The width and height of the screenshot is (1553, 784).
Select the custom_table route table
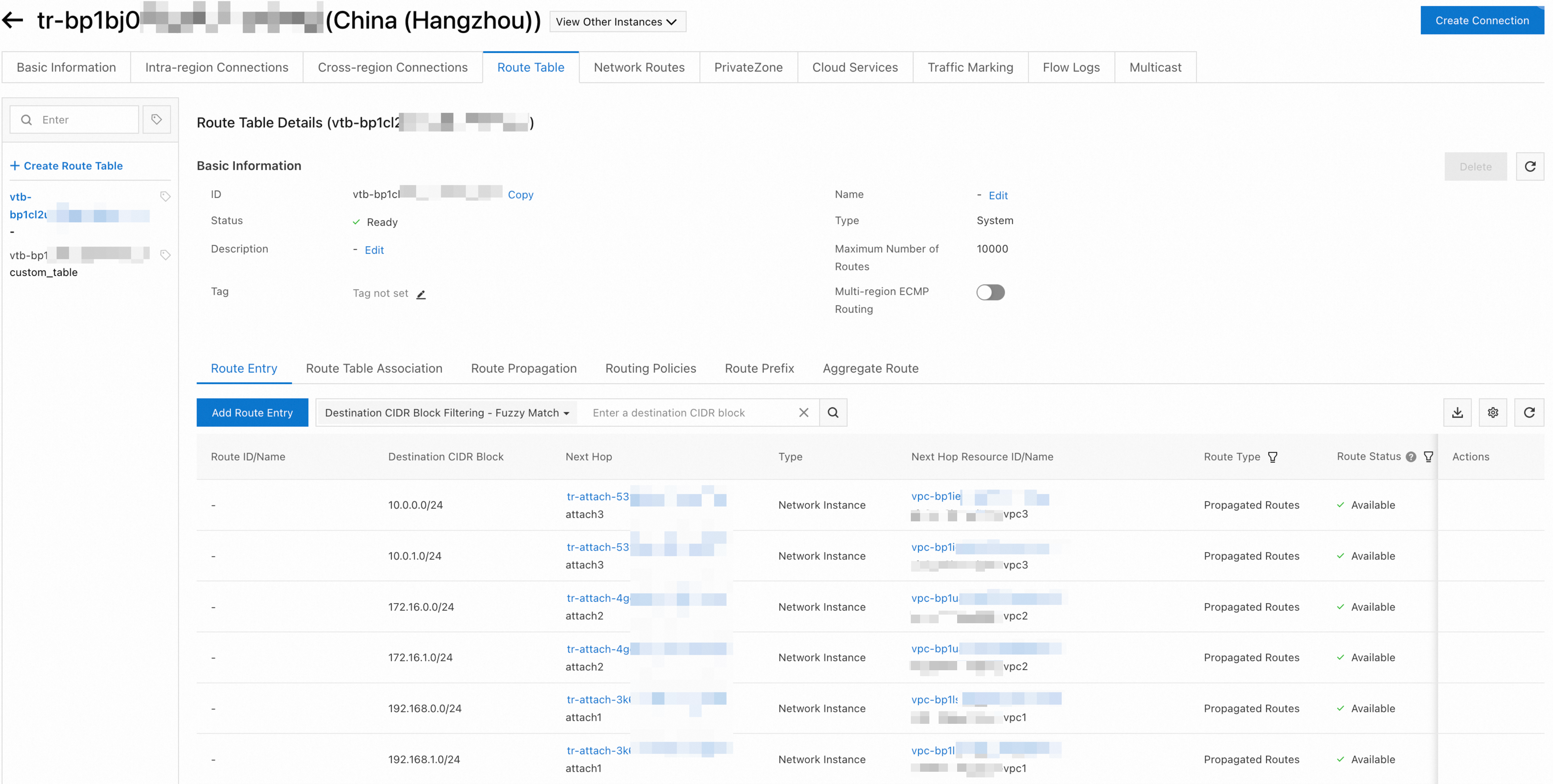click(x=43, y=272)
